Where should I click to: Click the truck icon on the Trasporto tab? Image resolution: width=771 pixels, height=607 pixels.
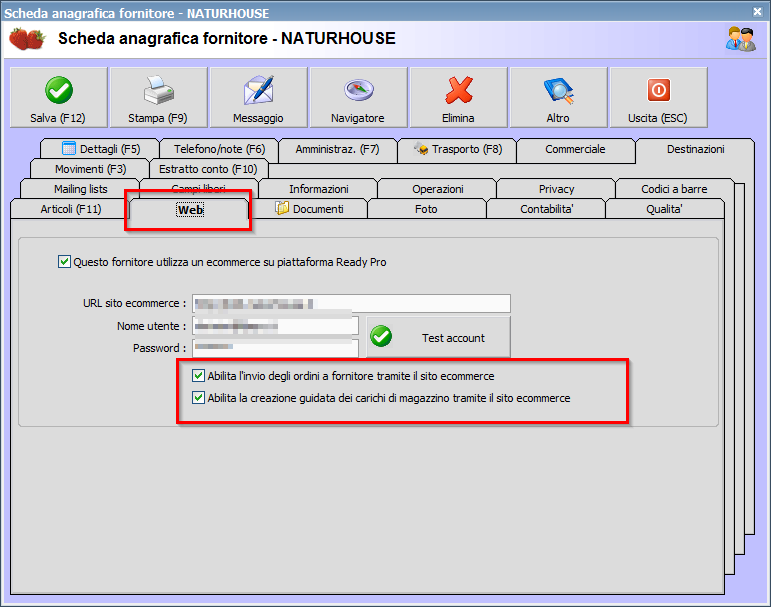tap(420, 148)
